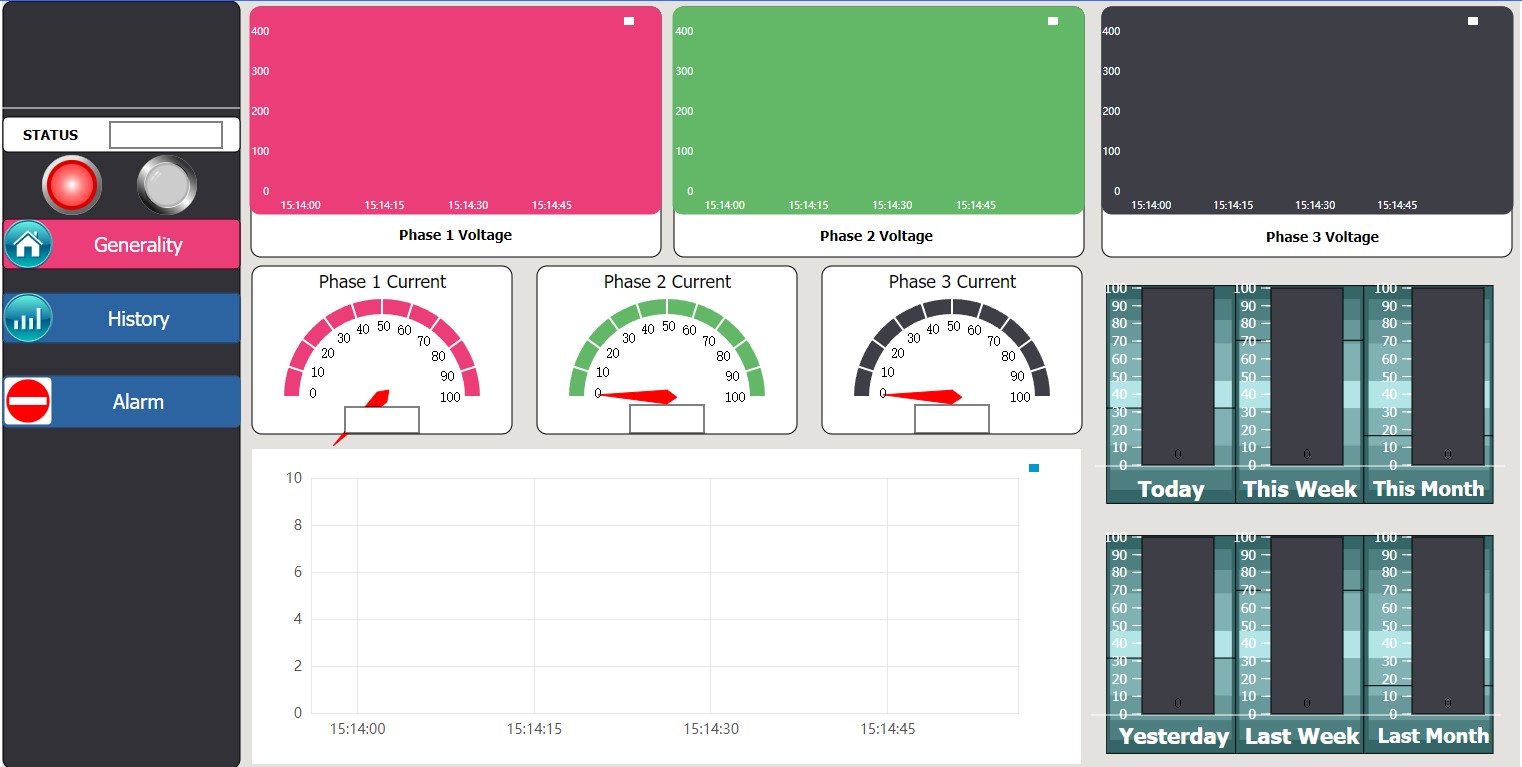This screenshot has width=1522, height=767.
Task: Click the blue legend marker of bottom chart
Action: tap(1034, 468)
